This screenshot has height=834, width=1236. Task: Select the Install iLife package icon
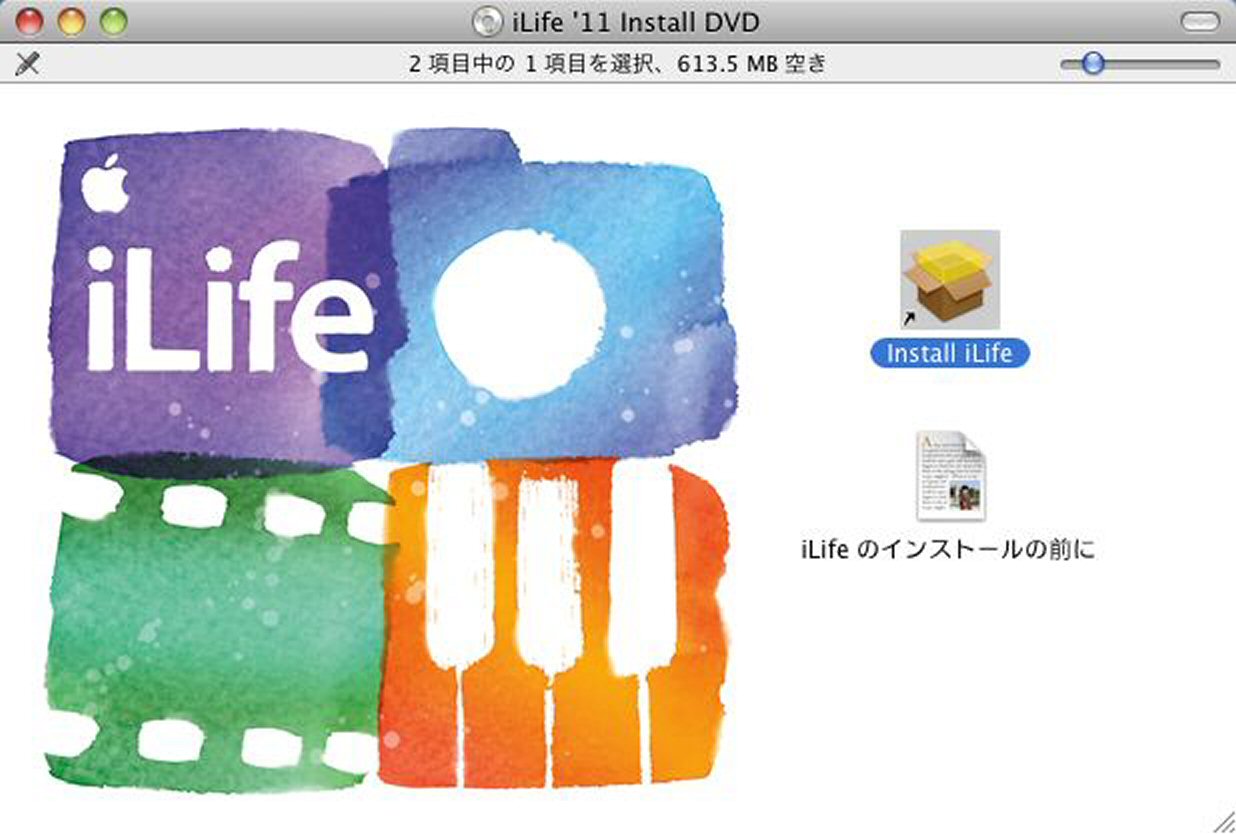[950, 280]
